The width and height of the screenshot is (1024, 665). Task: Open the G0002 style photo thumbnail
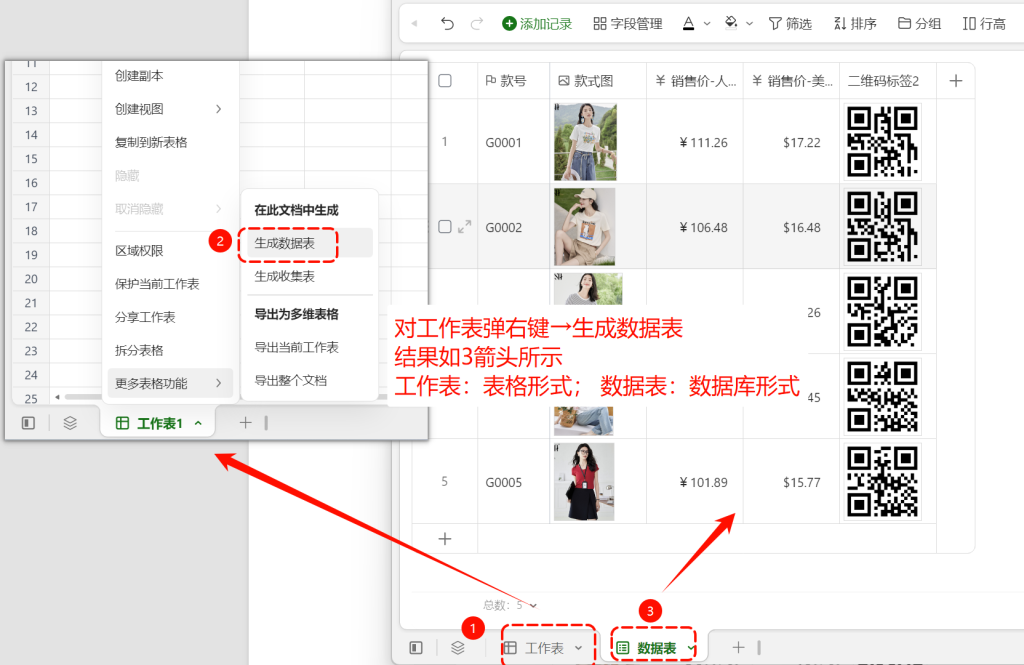[x=584, y=227]
